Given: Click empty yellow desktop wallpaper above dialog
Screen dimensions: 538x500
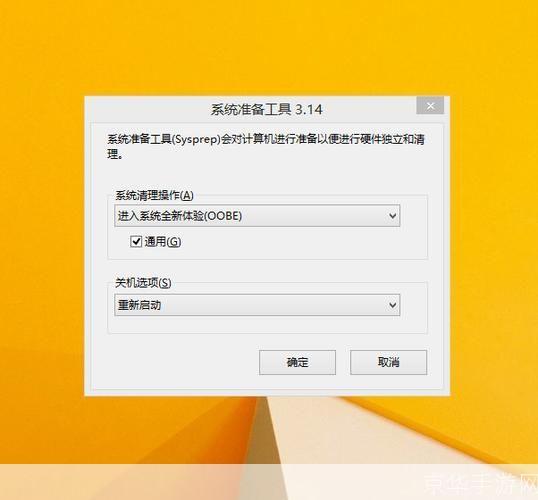Looking at the screenshot, I should pyautogui.click(x=268, y=48).
